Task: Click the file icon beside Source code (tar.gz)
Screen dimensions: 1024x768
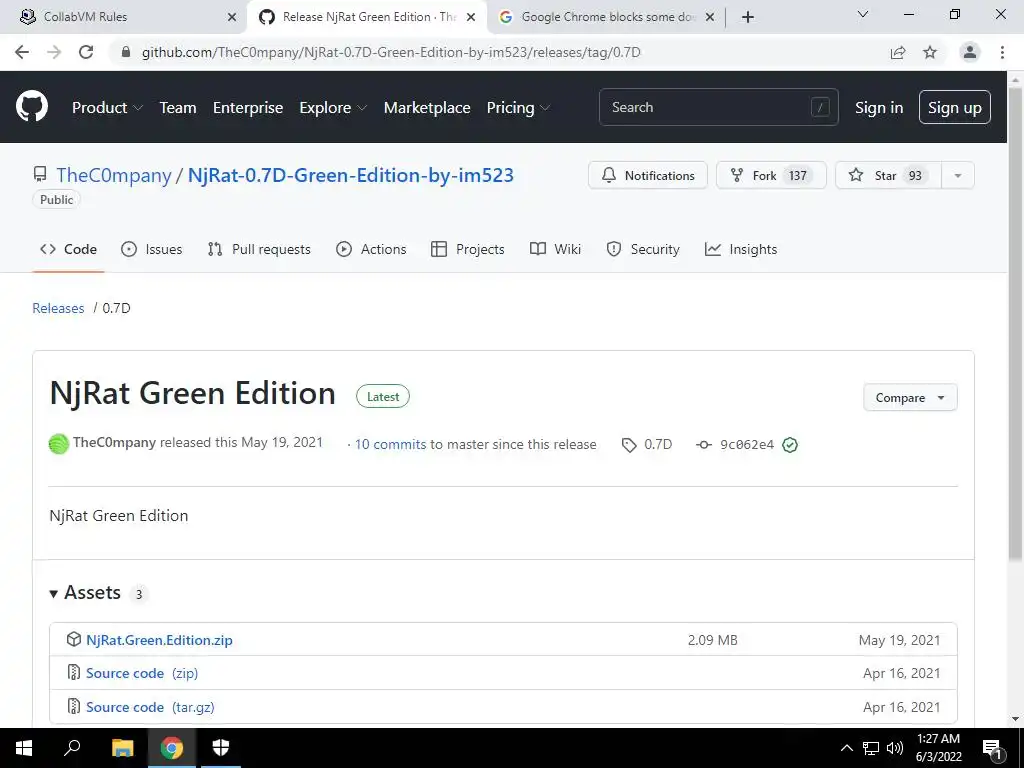Action: (74, 707)
